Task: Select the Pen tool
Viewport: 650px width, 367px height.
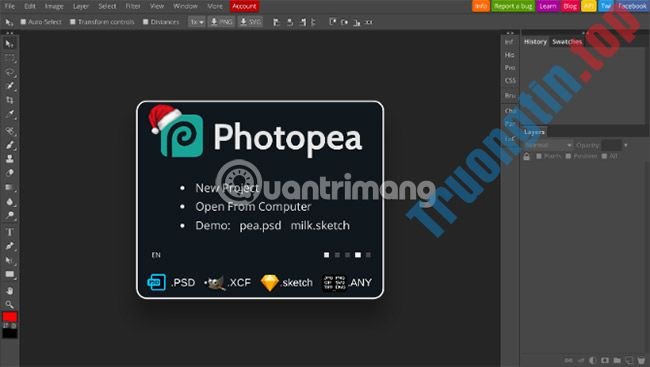Action: [x=9, y=246]
